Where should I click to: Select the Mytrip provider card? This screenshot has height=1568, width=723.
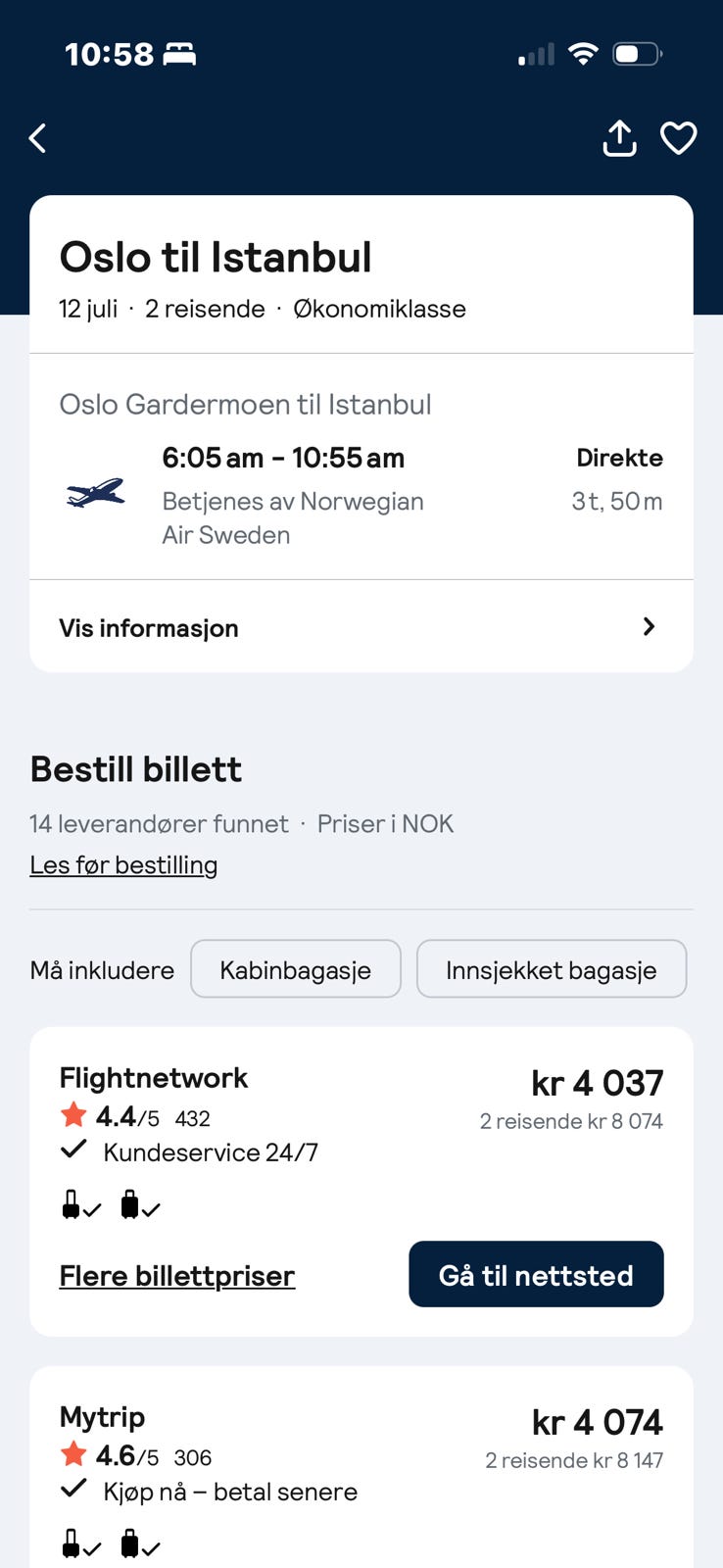[x=361, y=1467]
